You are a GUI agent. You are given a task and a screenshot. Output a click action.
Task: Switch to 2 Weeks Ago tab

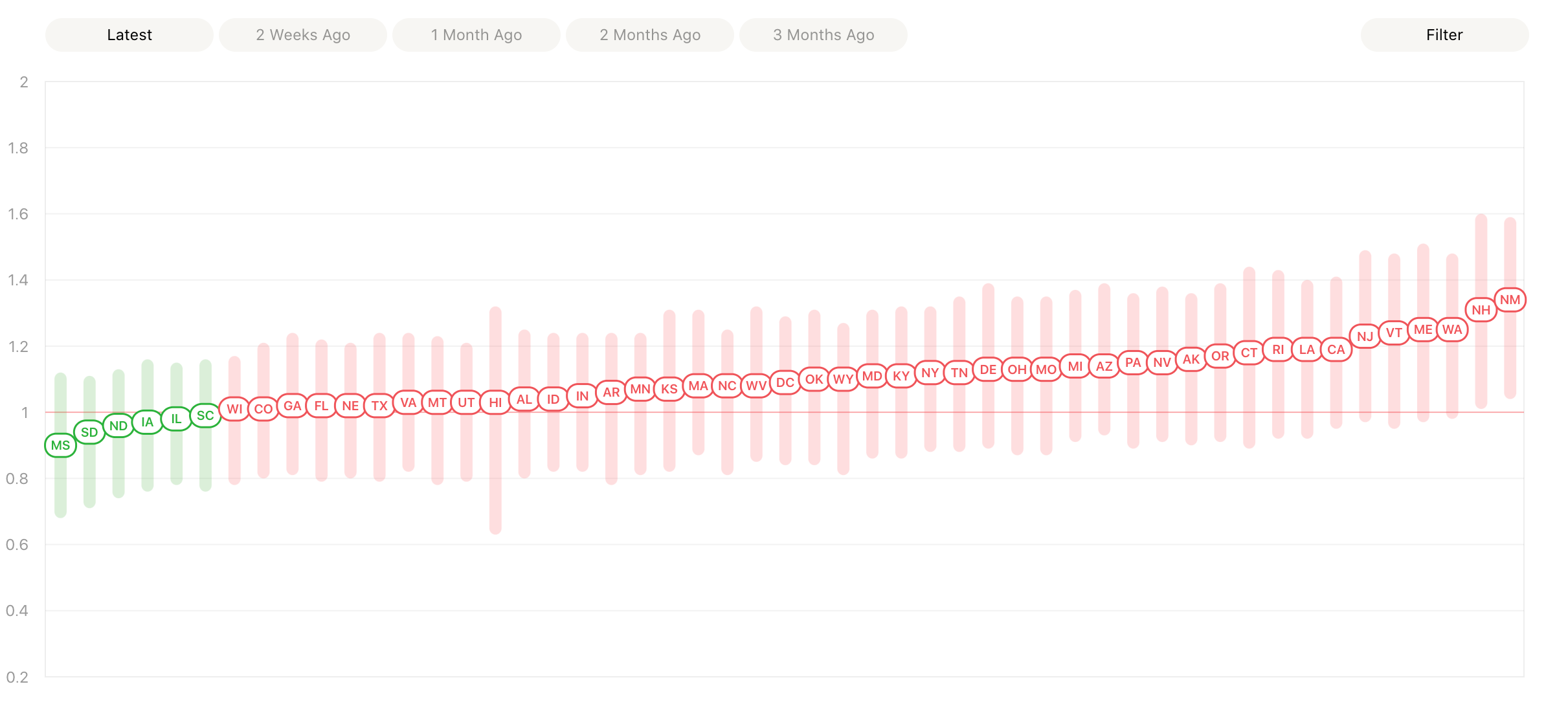coord(303,35)
